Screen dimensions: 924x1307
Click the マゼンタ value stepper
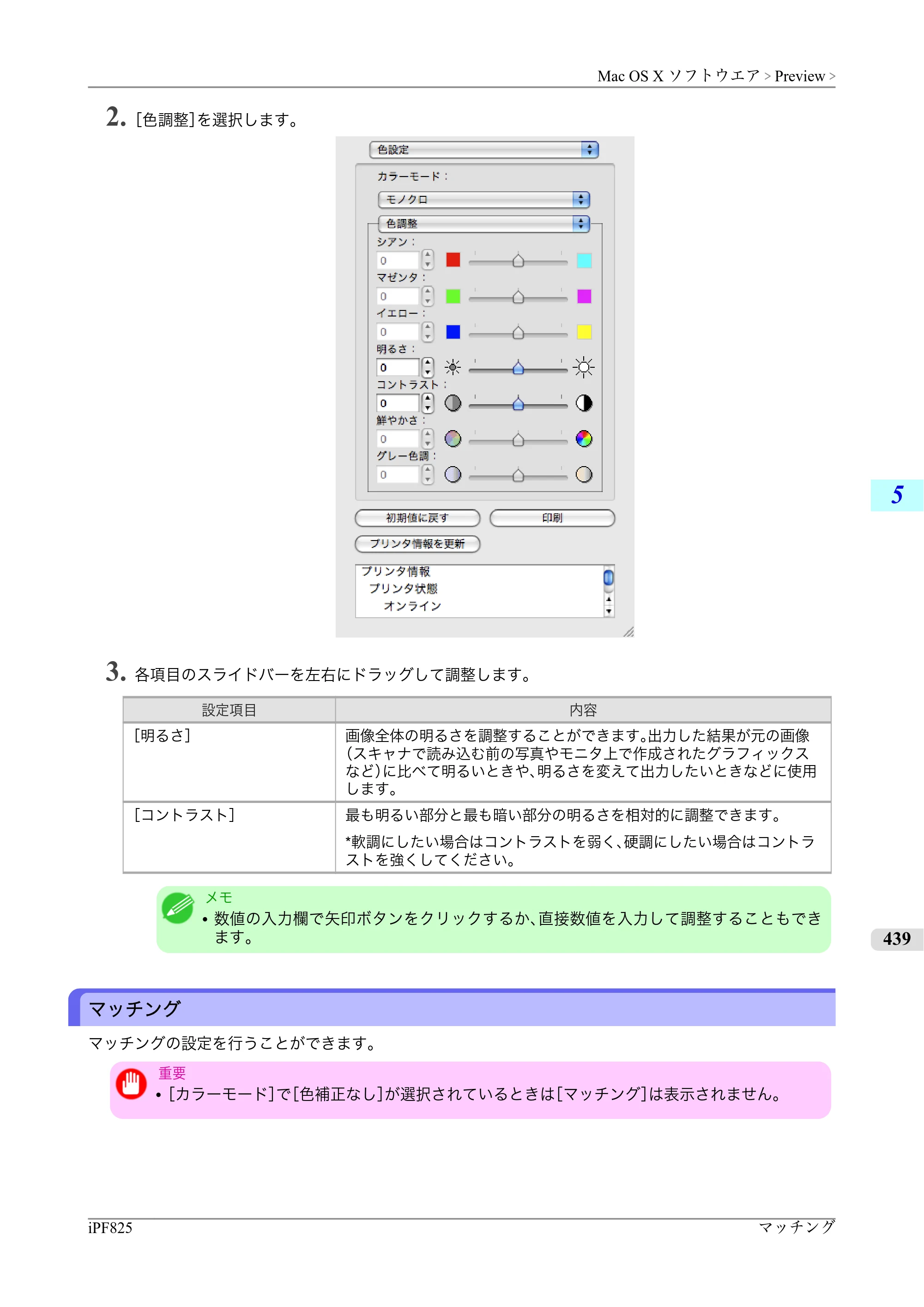pyautogui.click(x=428, y=296)
